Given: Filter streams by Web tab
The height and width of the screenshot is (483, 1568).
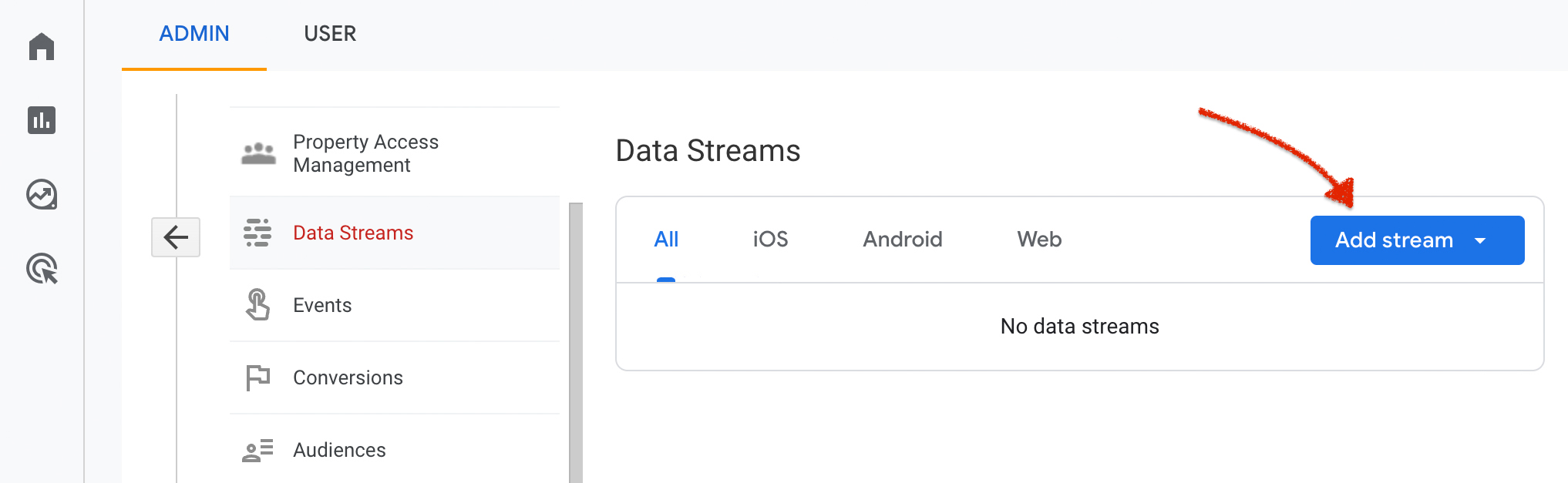Looking at the screenshot, I should [x=1039, y=240].
